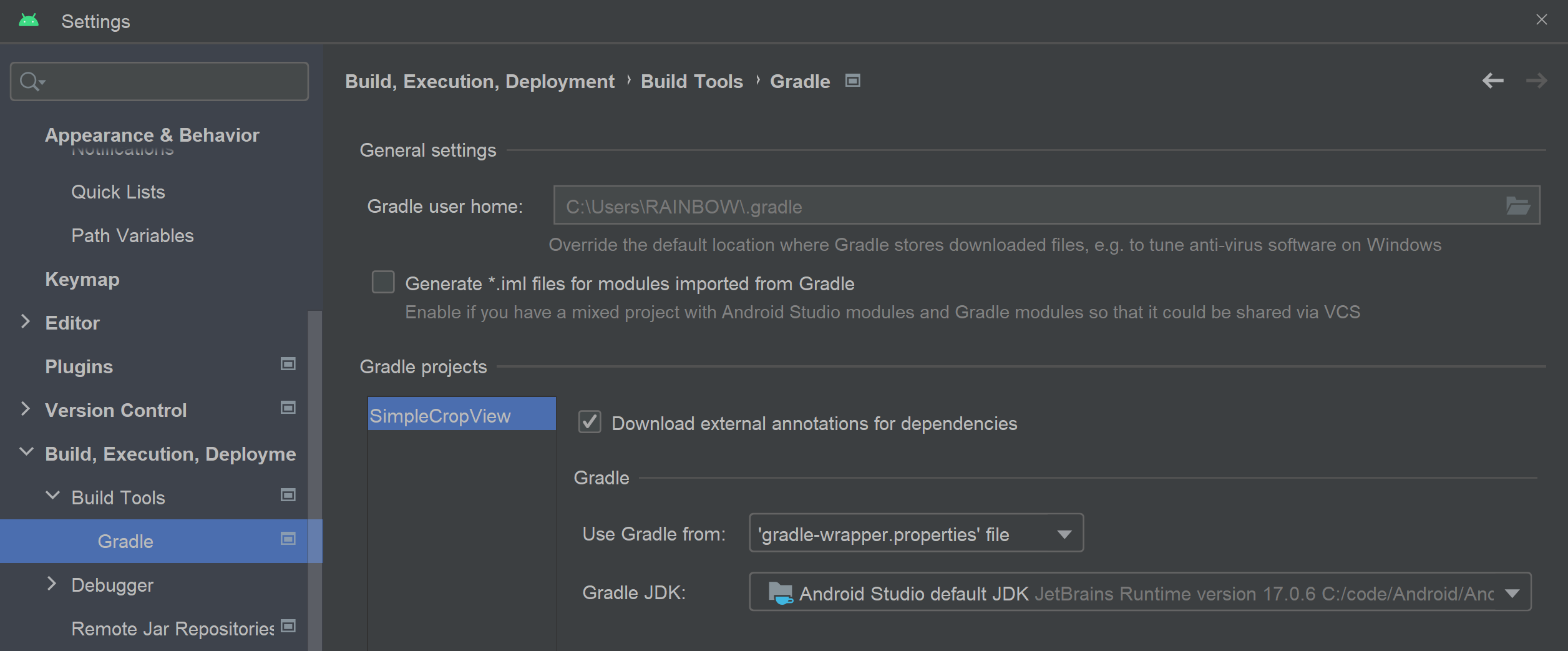The image size is (1568, 651).
Task: Click the project-level marker icon beside the Gradle breadcrumb
Action: 852,81
